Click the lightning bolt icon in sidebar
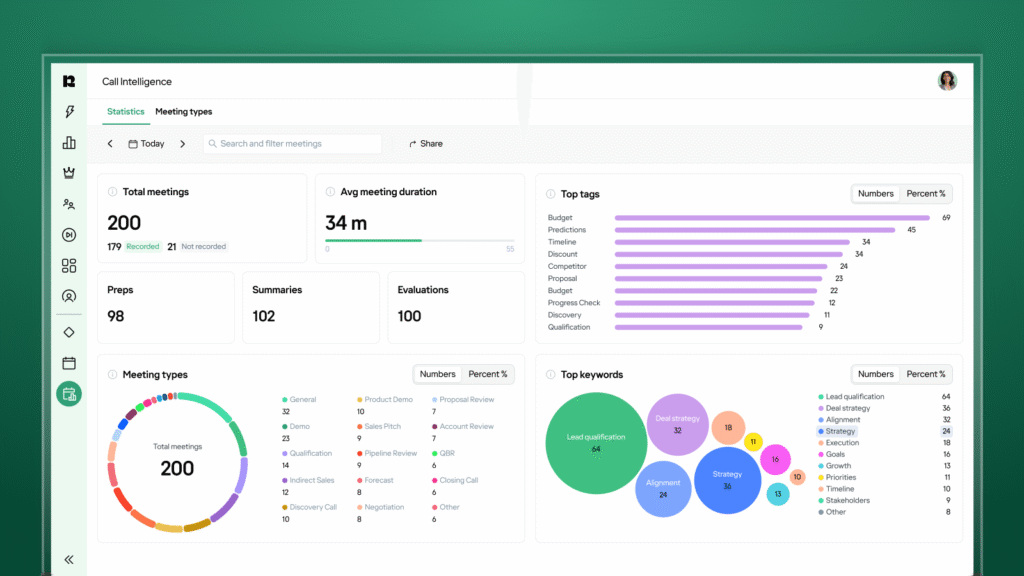This screenshot has width=1024, height=576. 69,112
